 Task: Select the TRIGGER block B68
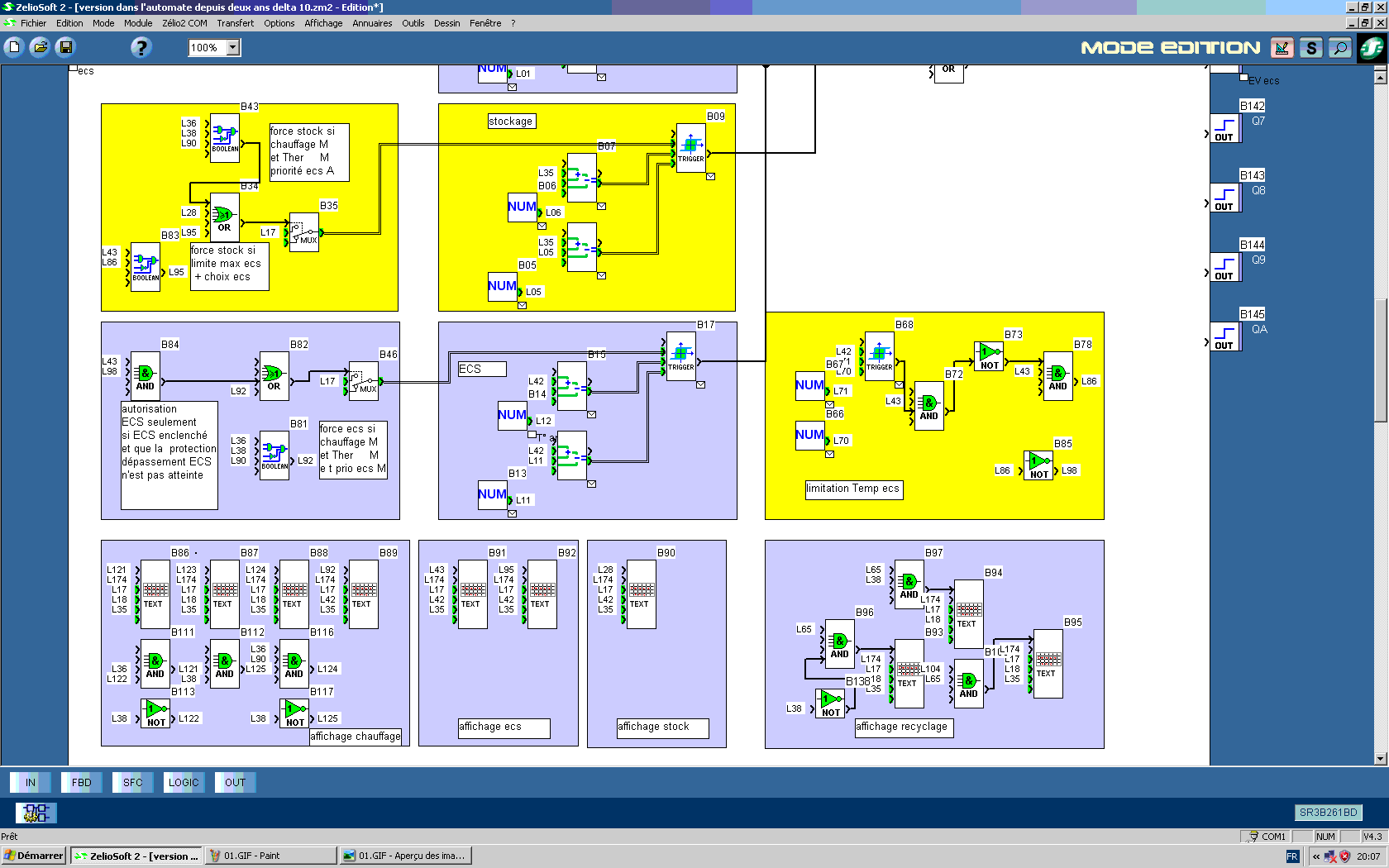coord(880,356)
